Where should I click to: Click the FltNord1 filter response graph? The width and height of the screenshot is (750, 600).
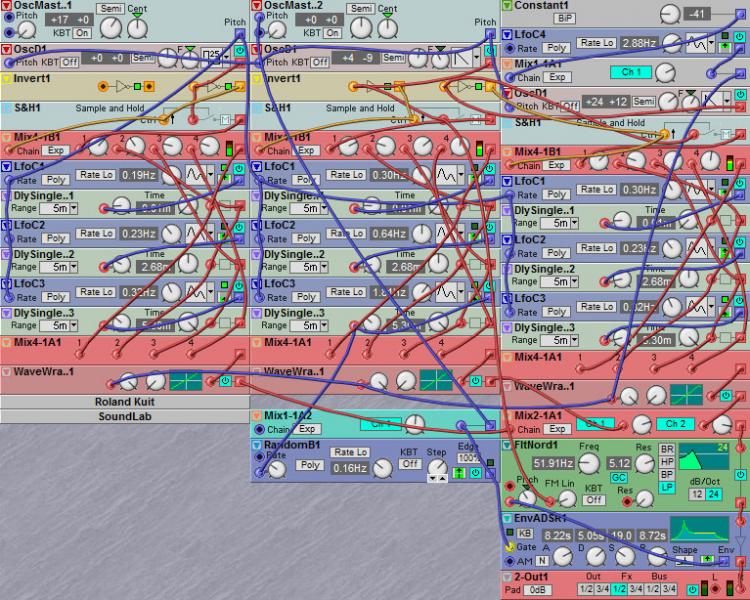(704, 457)
